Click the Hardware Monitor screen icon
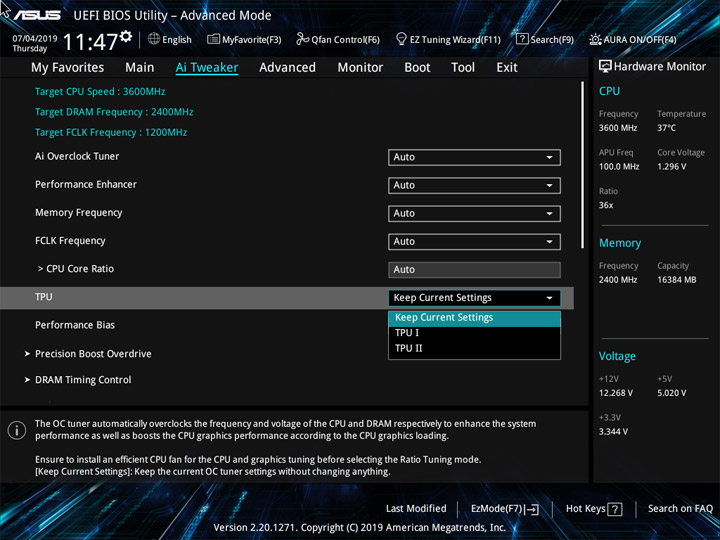Image resolution: width=720 pixels, height=540 pixels. click(x=605, y=66)
